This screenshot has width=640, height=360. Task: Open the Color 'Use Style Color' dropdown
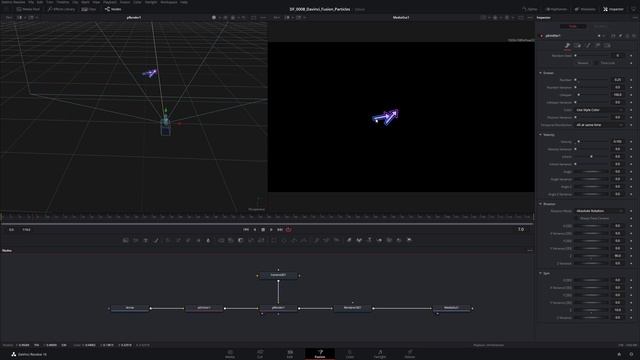click(x=599, y=110)
